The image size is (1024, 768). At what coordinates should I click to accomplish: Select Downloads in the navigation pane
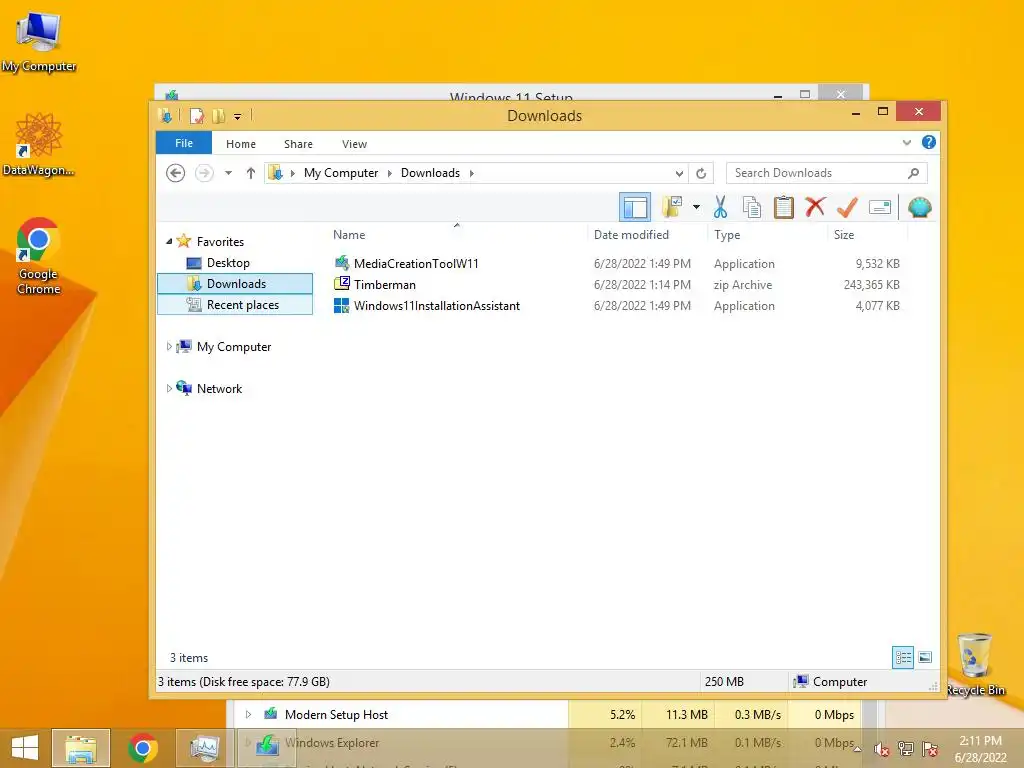[x=235, y=283]
